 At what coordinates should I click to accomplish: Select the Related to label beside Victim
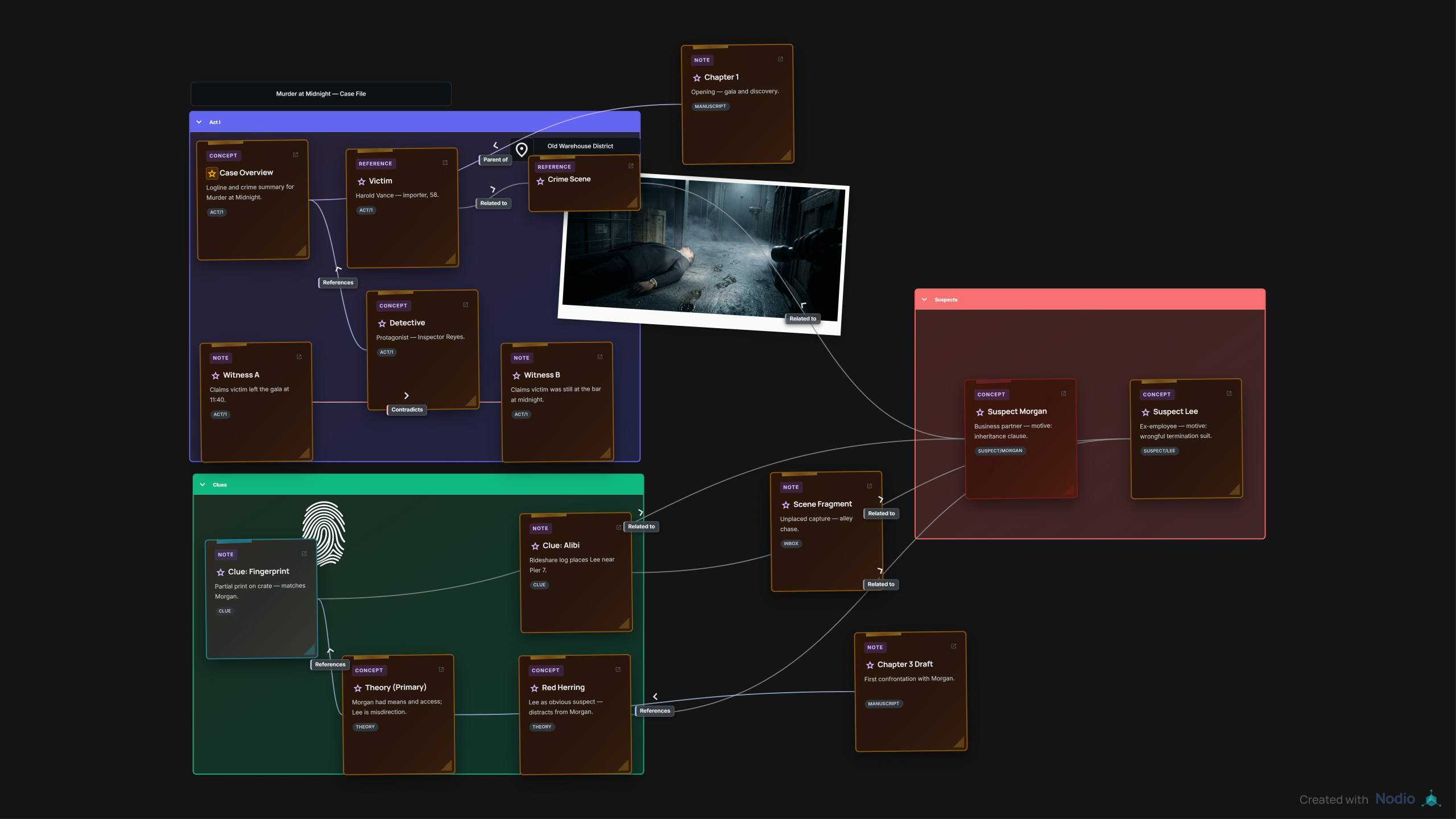(493, 204)
